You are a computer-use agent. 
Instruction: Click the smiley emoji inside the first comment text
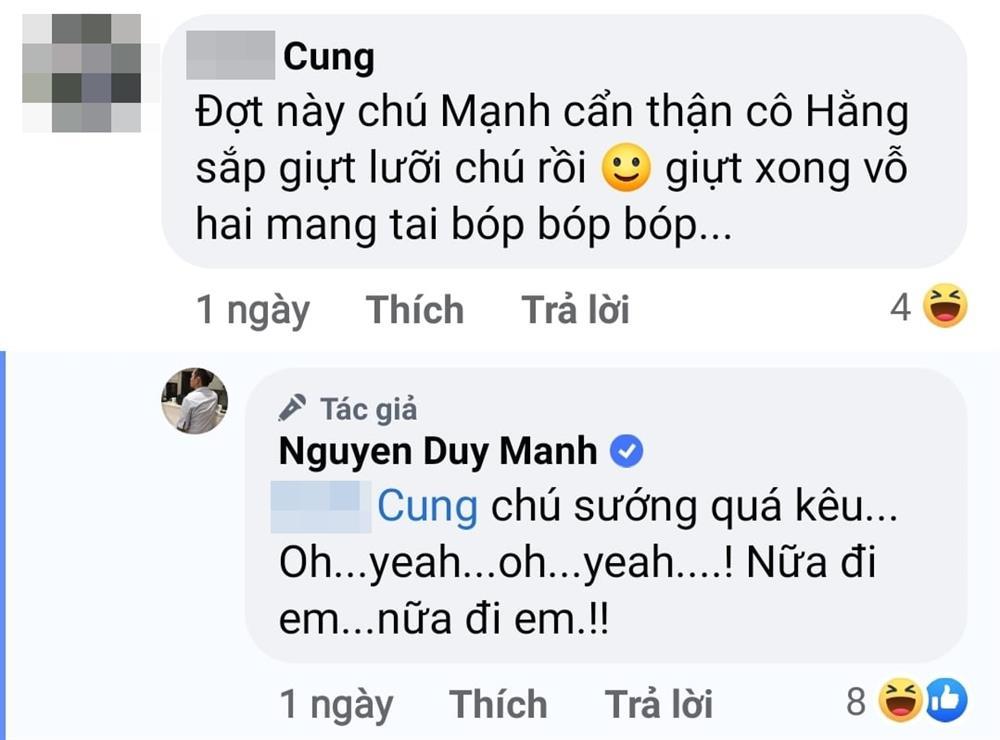625,167
